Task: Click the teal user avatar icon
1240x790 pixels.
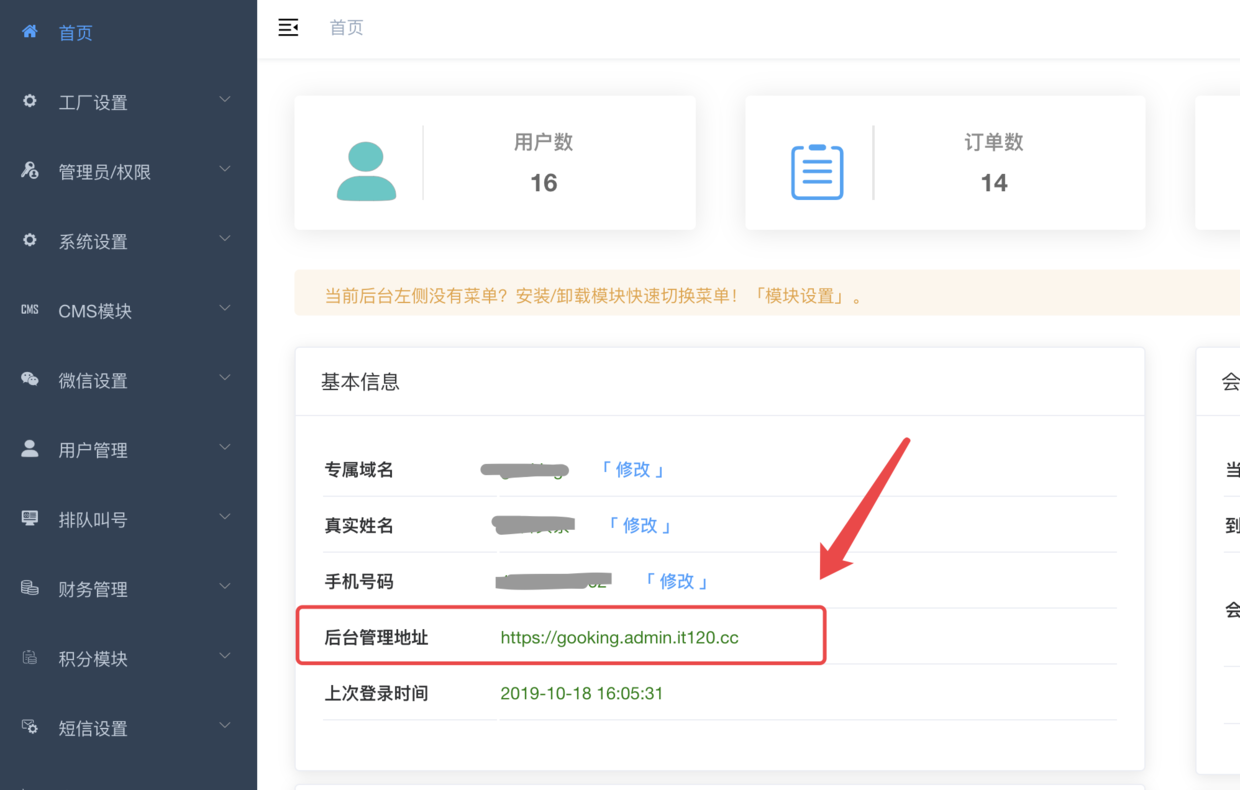Action: 366,171
